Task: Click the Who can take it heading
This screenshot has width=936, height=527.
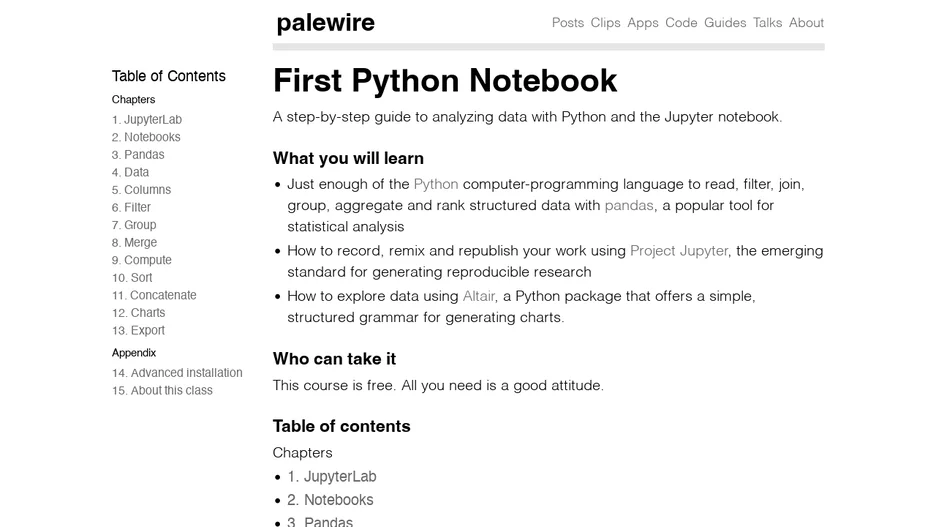Action: tap(334, 359)
